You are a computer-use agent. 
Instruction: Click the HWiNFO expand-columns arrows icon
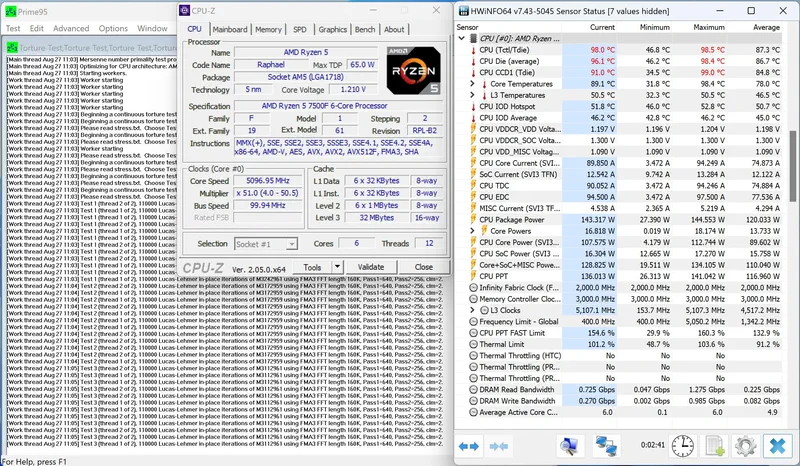(x=468, y=447)
